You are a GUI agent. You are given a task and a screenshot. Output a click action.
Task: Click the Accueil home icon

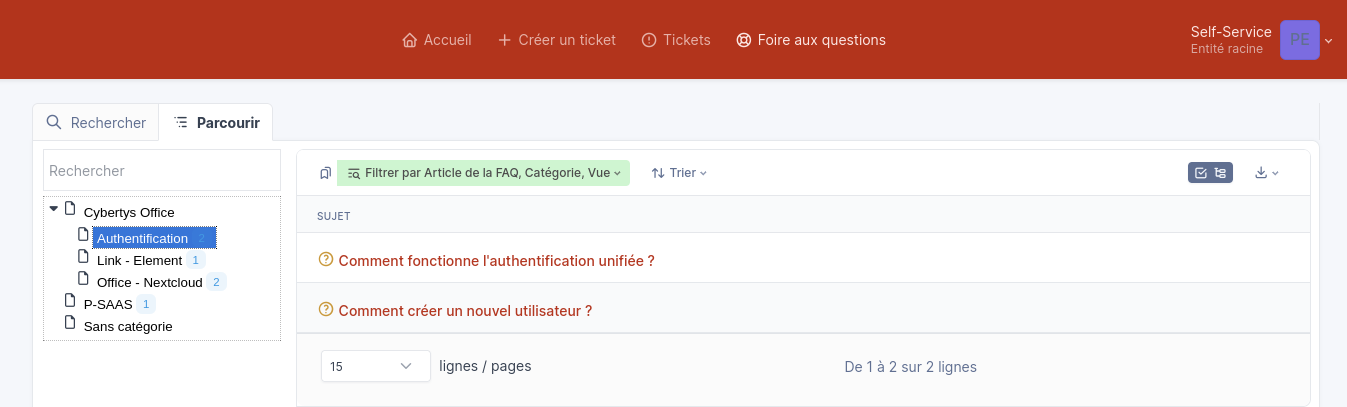[409, 40]
